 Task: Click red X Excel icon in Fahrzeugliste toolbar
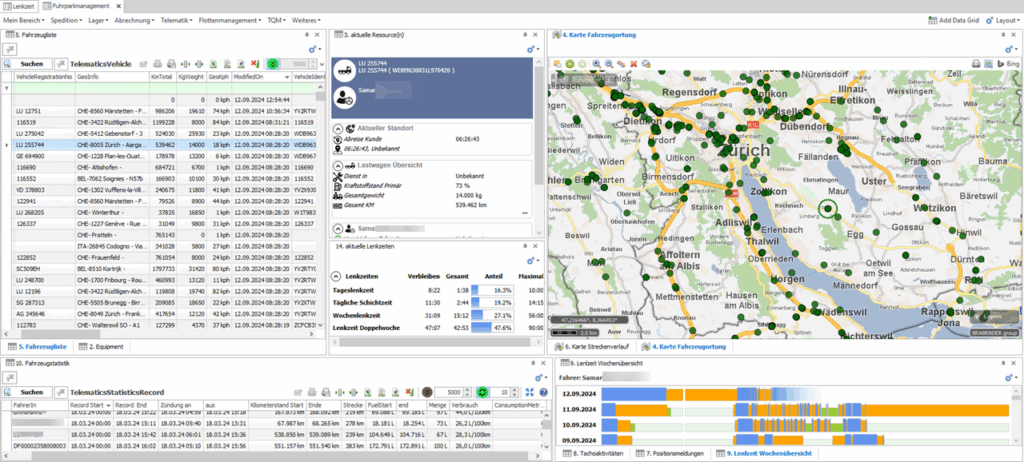click(x=254, y=63)
